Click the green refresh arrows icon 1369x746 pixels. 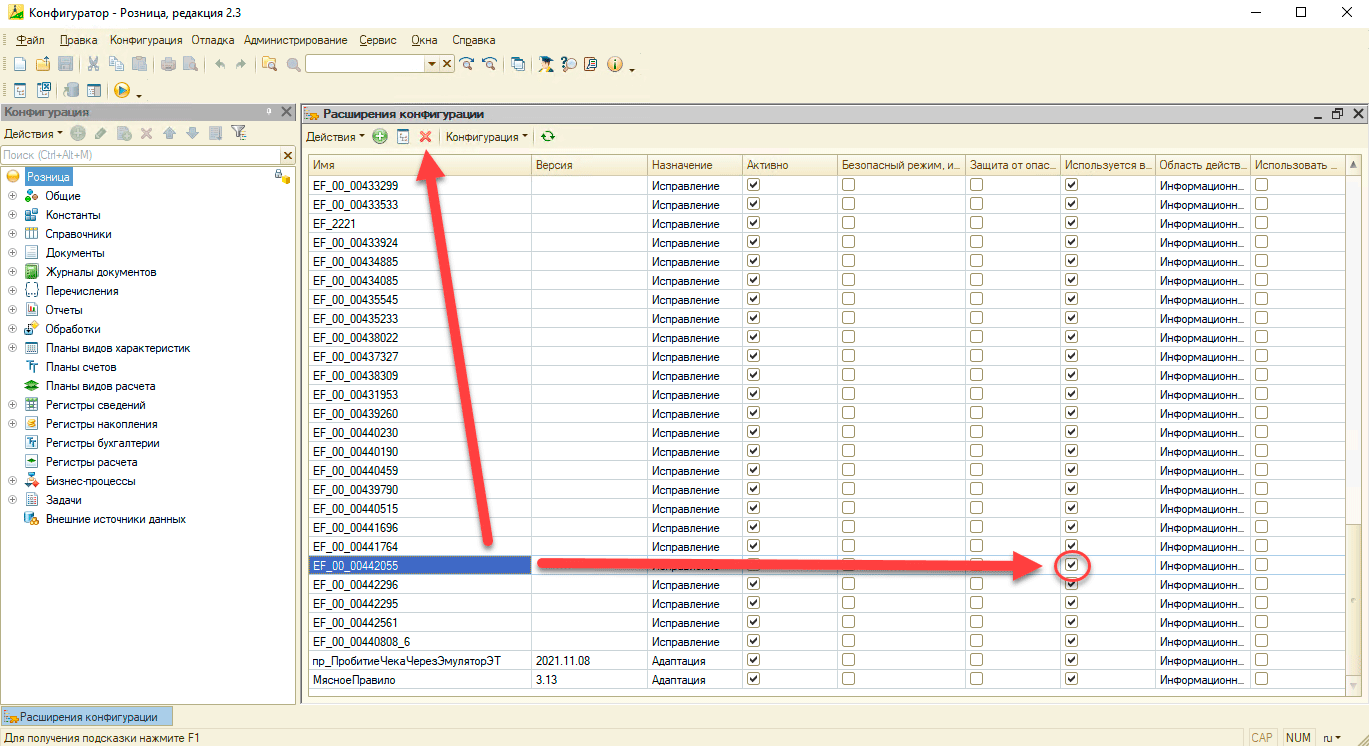tap(548, 137)
